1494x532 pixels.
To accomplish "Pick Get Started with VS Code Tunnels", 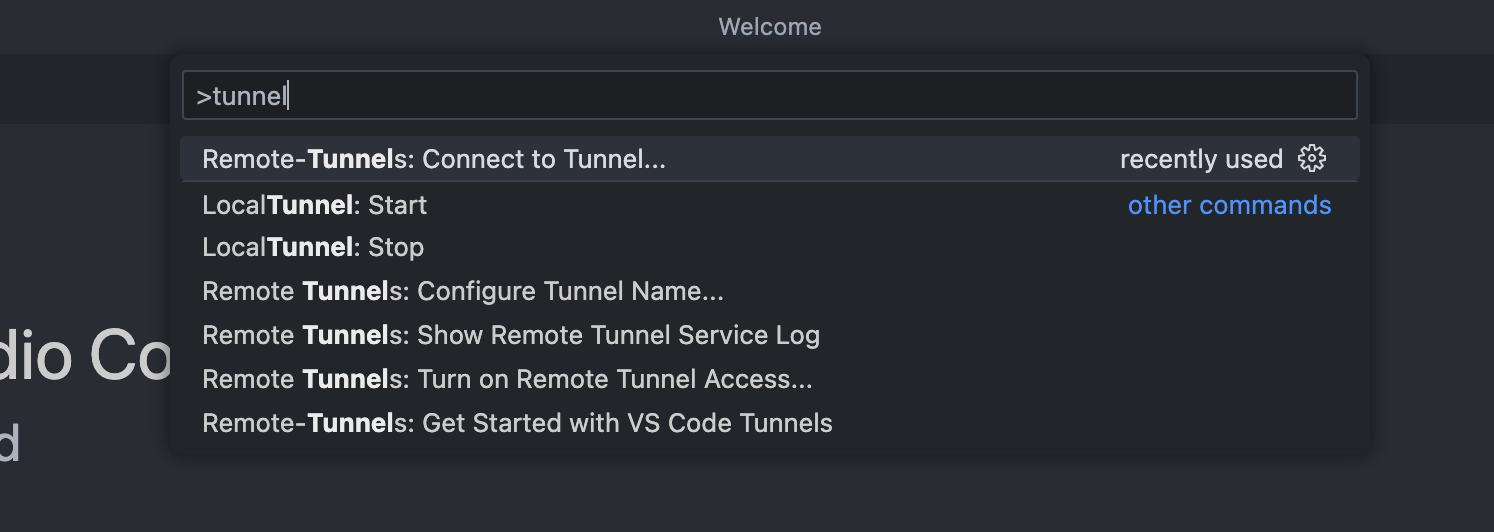I will tap(517, 423).
